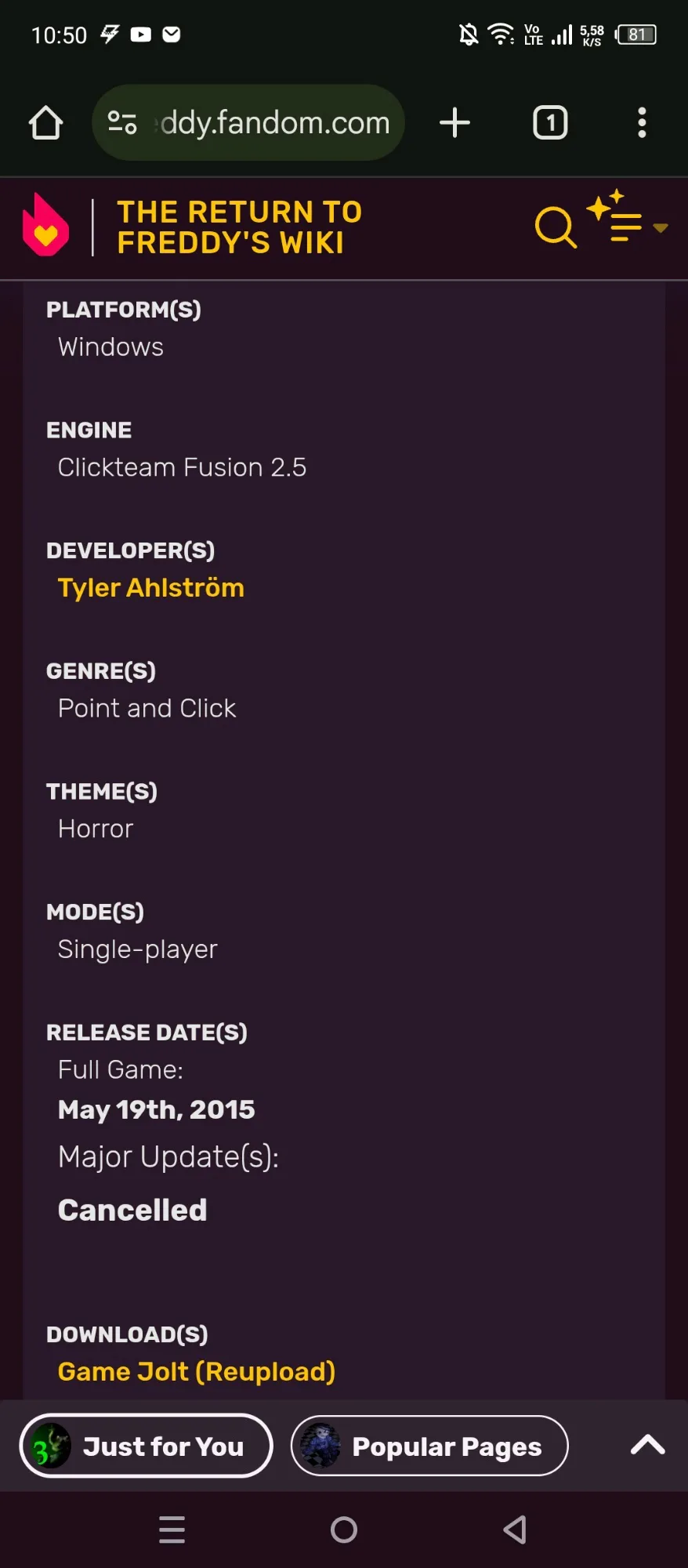Select the Just for You tab
This screenshot has height=1568, width=688.
pos(146,1446)
